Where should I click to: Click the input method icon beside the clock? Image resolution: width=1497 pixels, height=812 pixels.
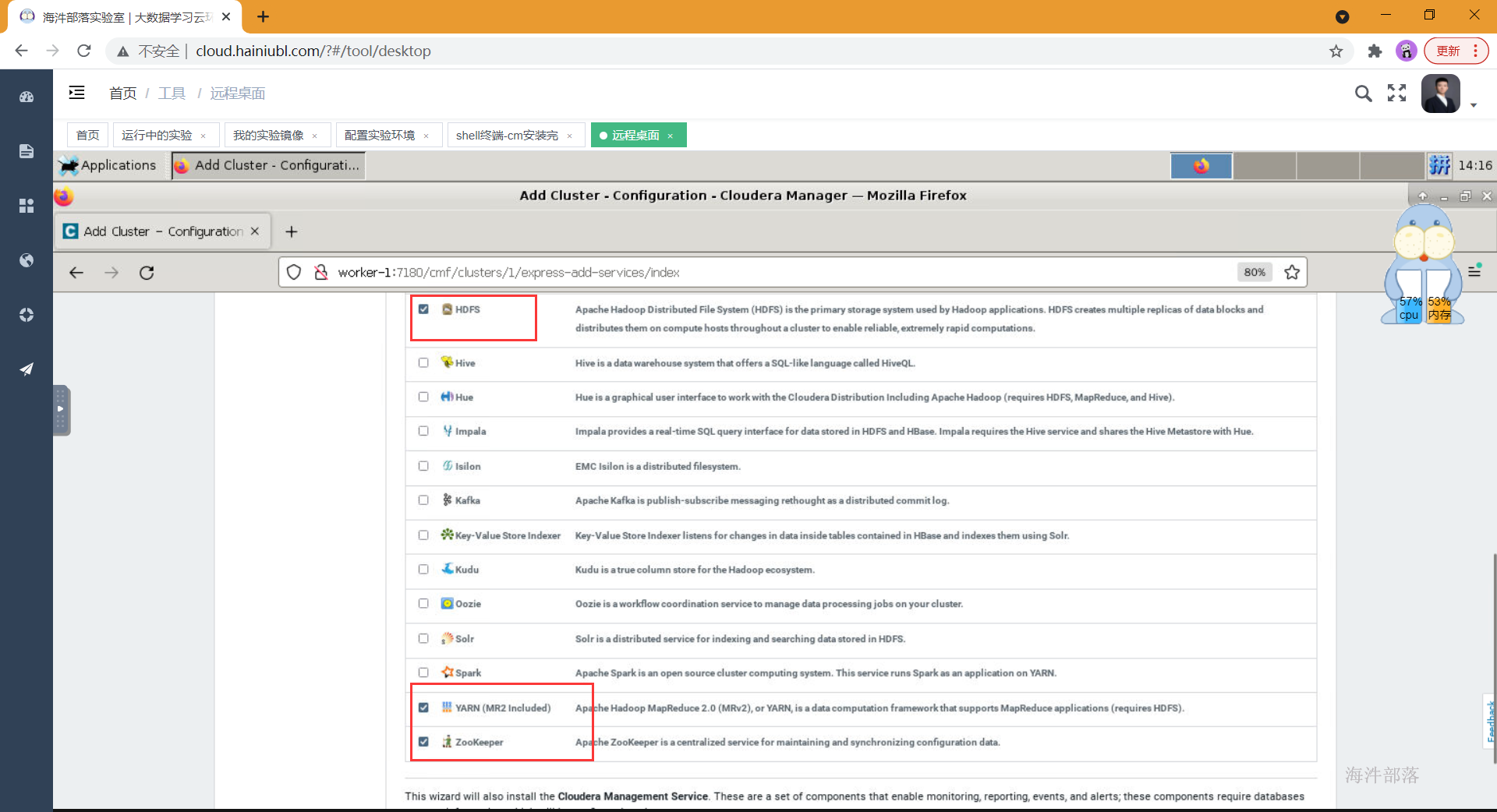pos(1440,165)
